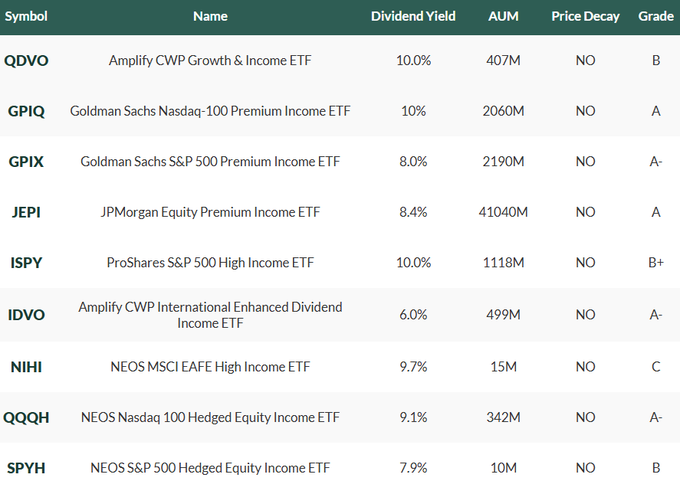Screen dimensions: 680x494
Task: Select the ISPY symbol
Action: click(26, 263)
